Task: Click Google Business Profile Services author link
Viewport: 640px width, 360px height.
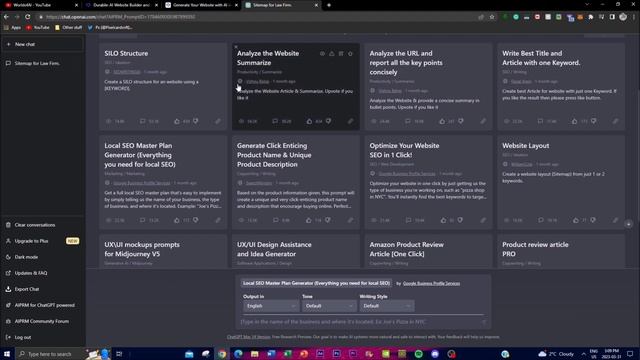Action: [431, 283]
